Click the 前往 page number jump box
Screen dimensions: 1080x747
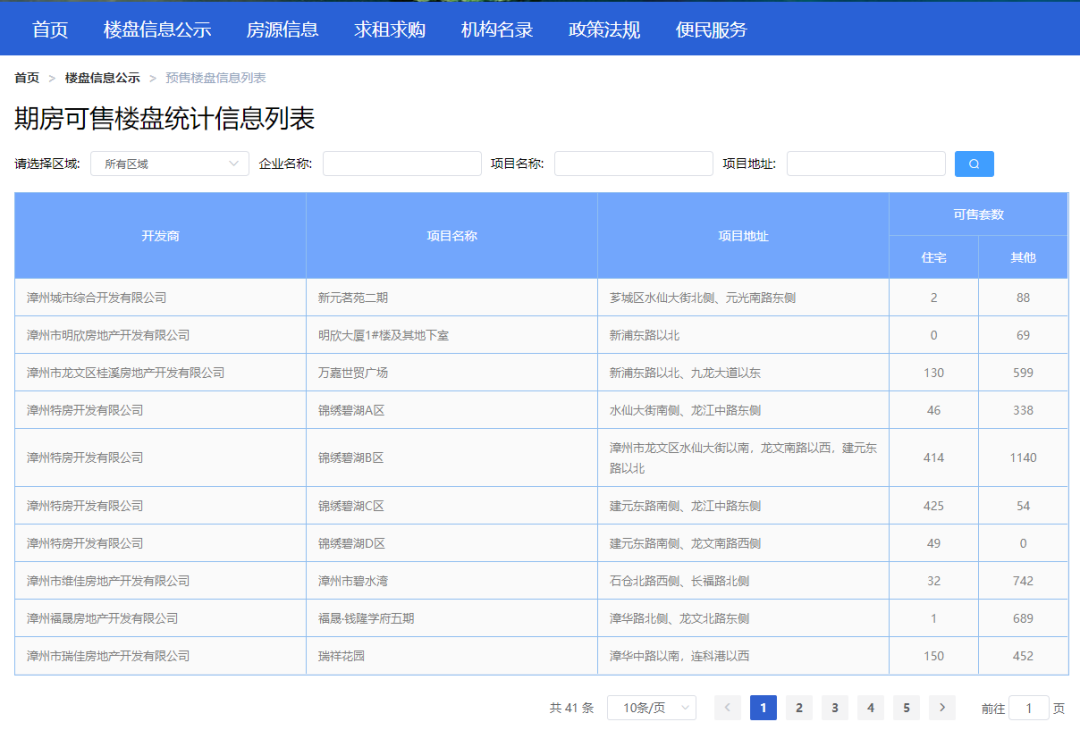(x=1028, y=708)
